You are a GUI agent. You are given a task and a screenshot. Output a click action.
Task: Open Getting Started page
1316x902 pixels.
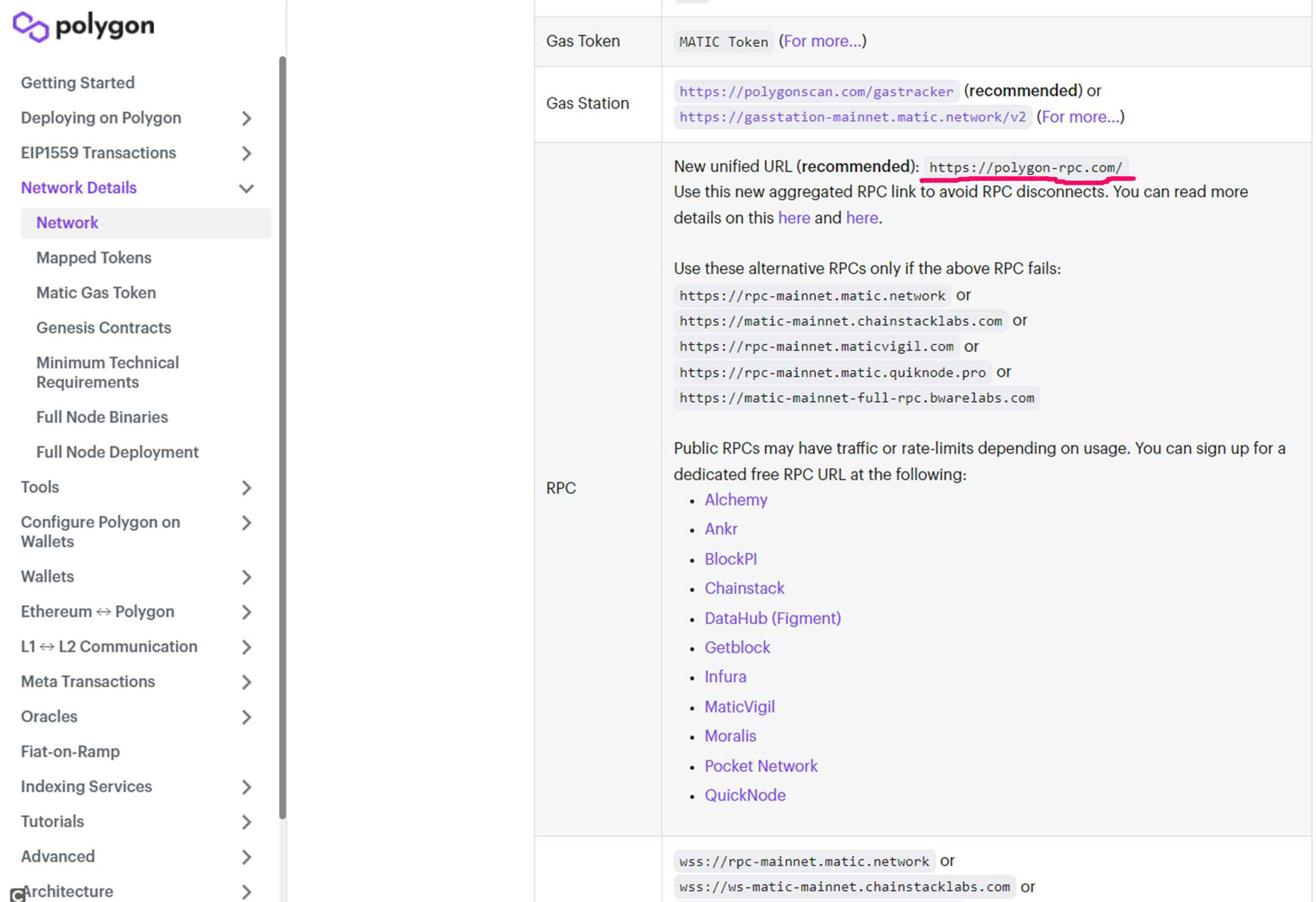[78, 83]
